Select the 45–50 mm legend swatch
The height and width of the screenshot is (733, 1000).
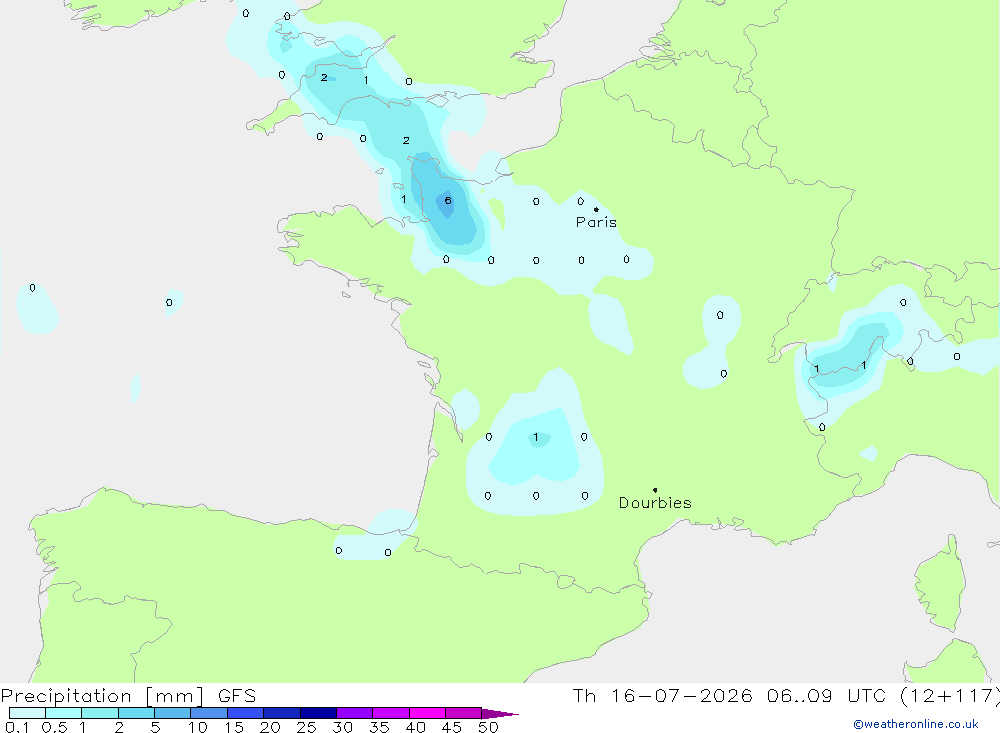point(463,713)
